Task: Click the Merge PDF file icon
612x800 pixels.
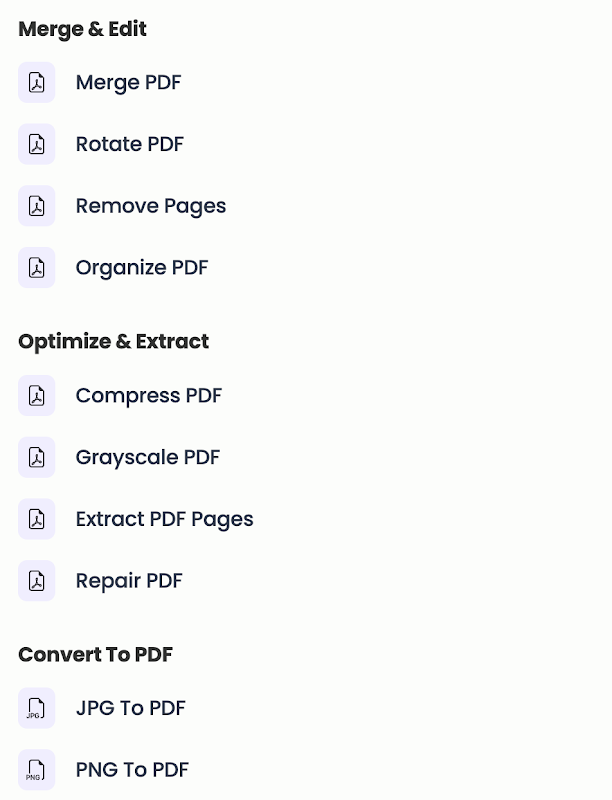Action: point(37,83)
